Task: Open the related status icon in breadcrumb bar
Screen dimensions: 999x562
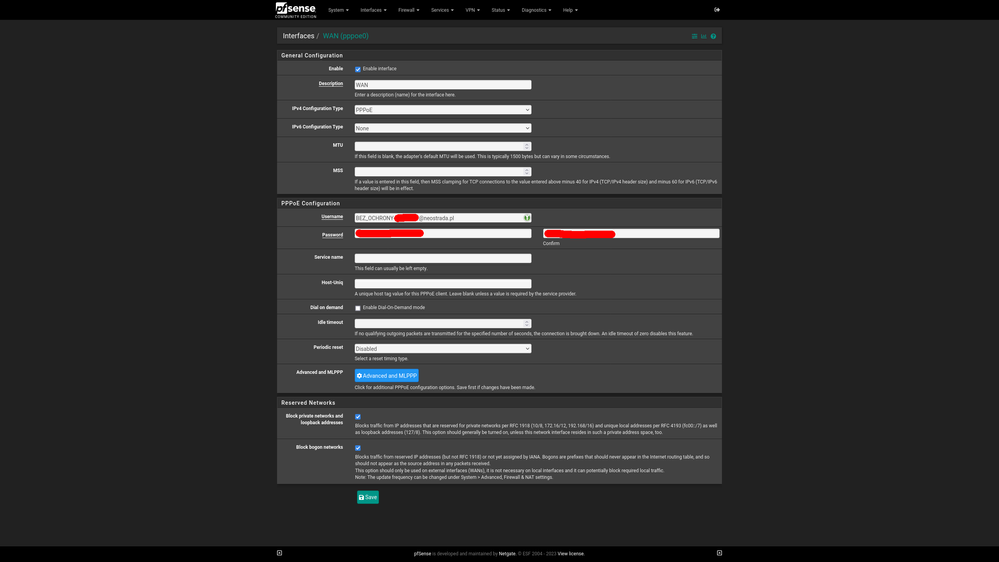Action: 695,36
